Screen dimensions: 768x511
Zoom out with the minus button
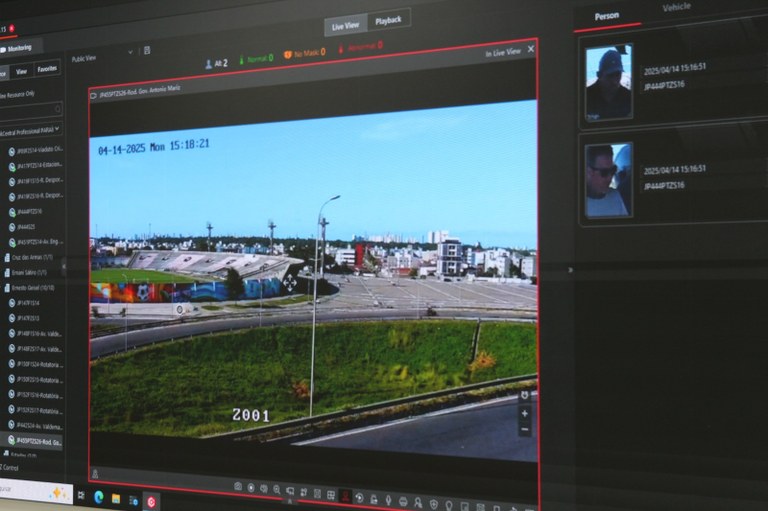(x=524, y=429)
